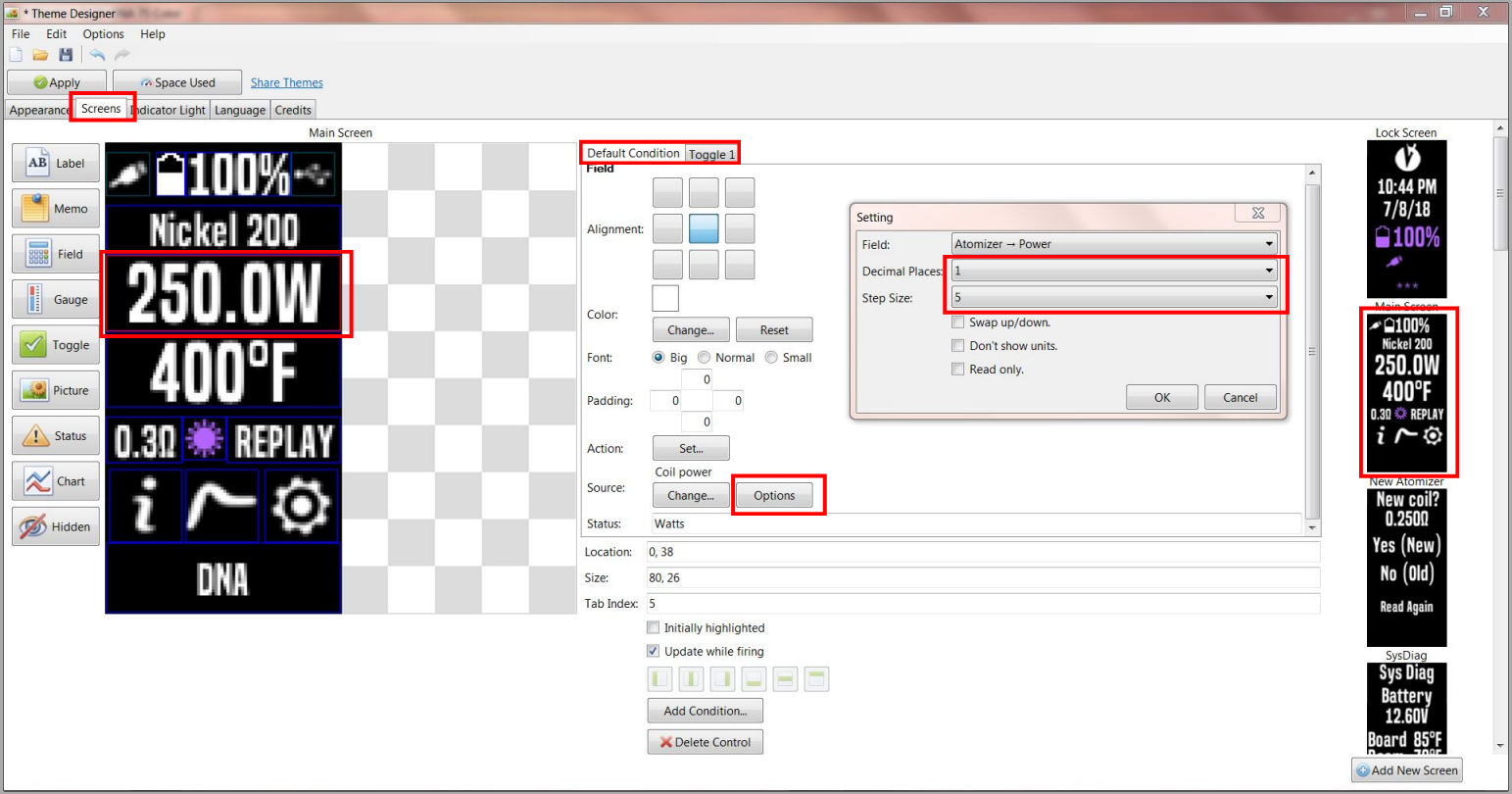Choose the Gauge control tool
Screen dimensions: 1512x794
(x=56, y=300)
